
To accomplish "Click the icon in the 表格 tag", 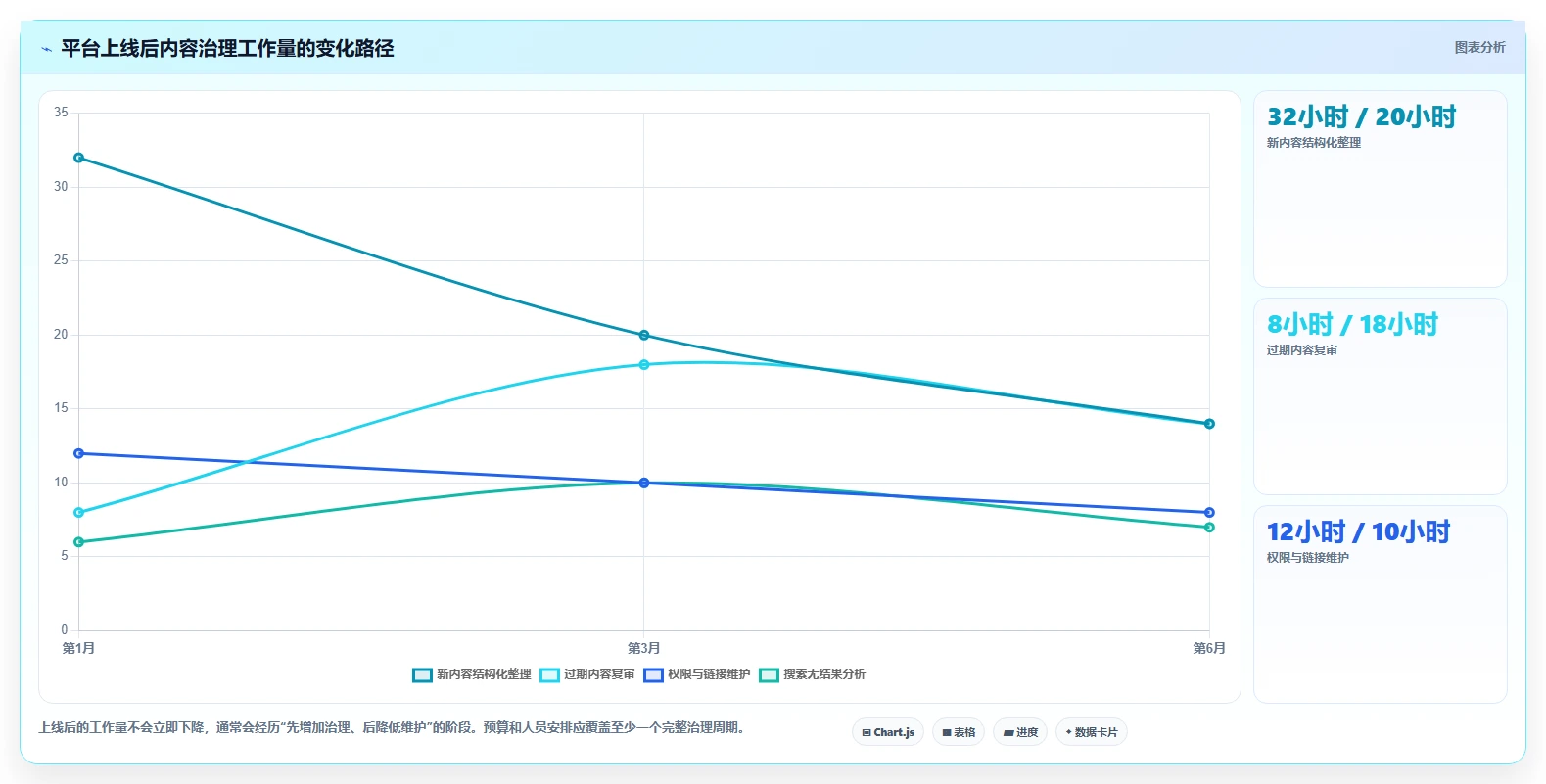I will pos(947,732).
